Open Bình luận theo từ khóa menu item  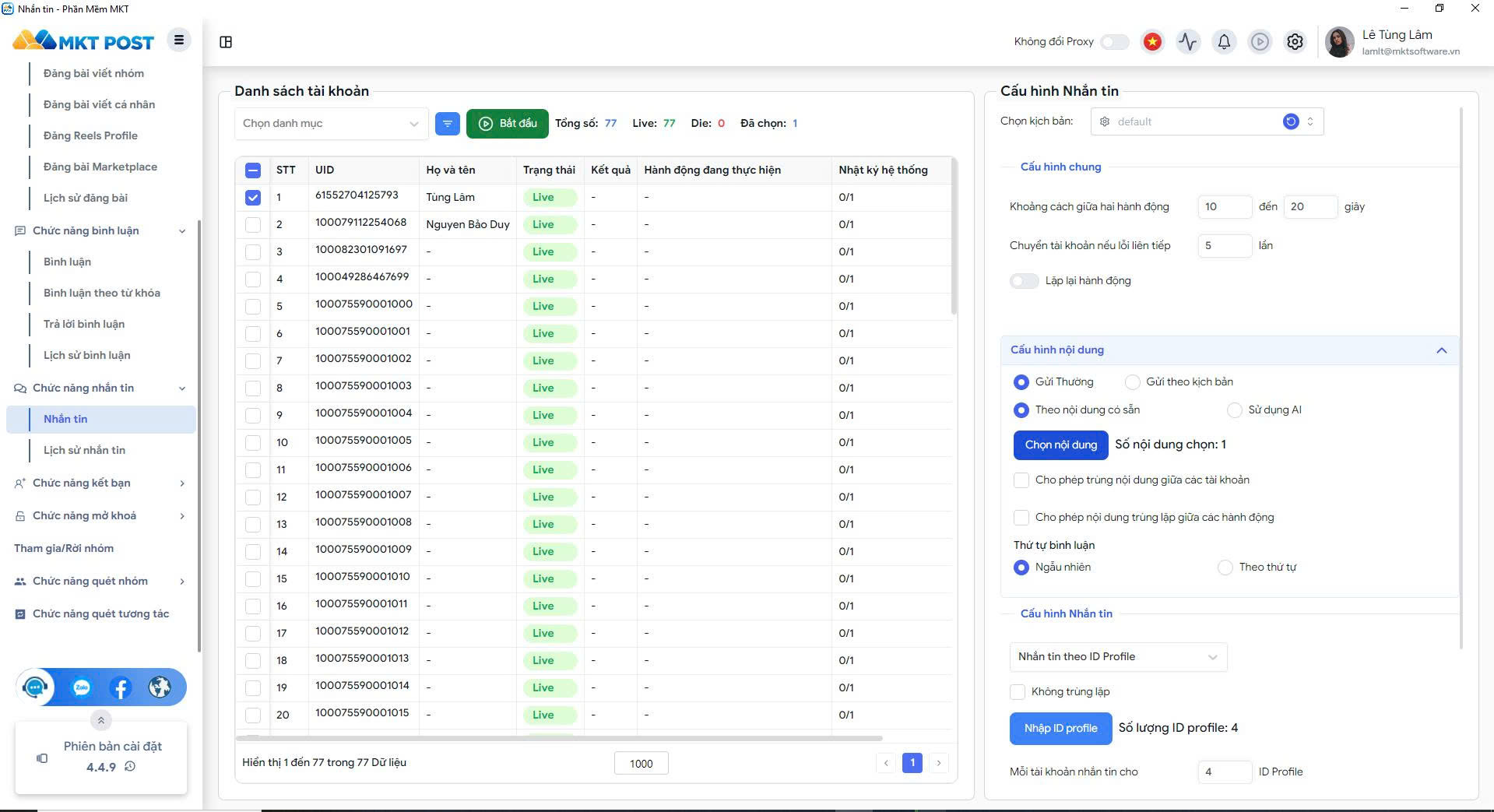(x=102, y=293)
